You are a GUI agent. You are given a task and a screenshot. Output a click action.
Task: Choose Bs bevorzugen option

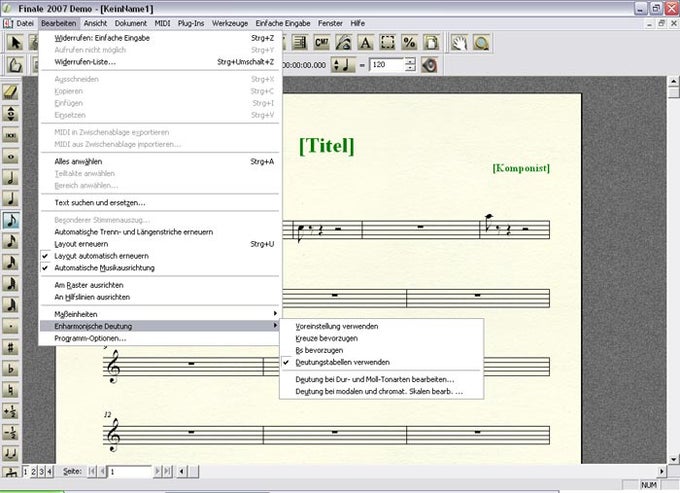[x=382, y=350]
